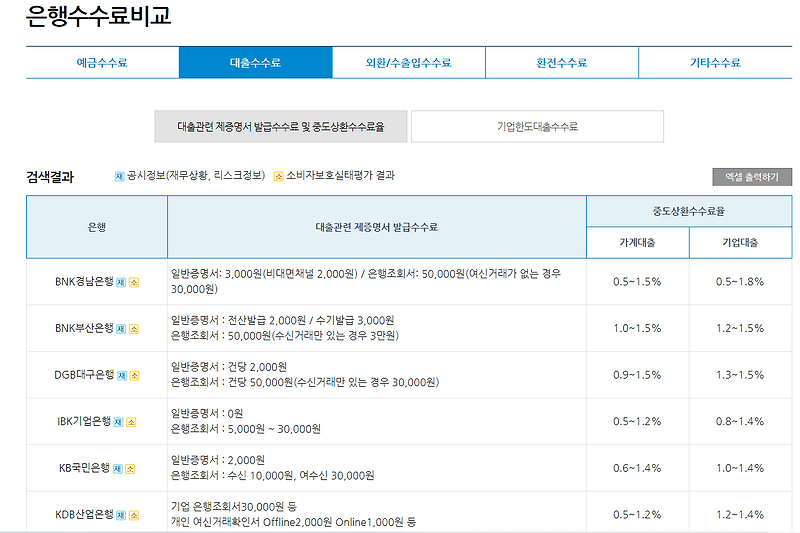
Task: Click DGB대구은행 fee text 건당 2,000원
Action: tap(257, 367)
